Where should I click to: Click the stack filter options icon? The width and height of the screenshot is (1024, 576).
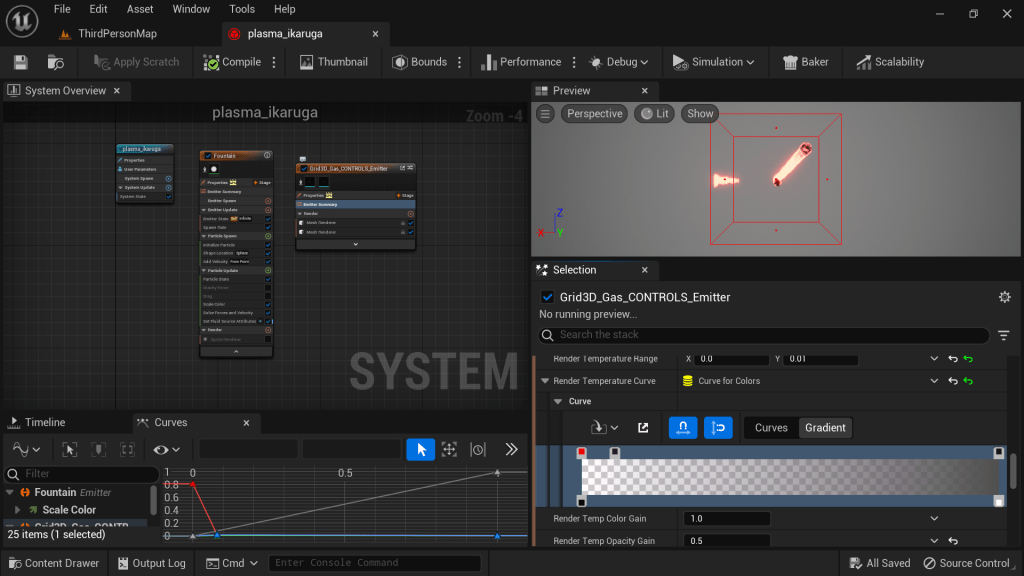pos(1004,336)
